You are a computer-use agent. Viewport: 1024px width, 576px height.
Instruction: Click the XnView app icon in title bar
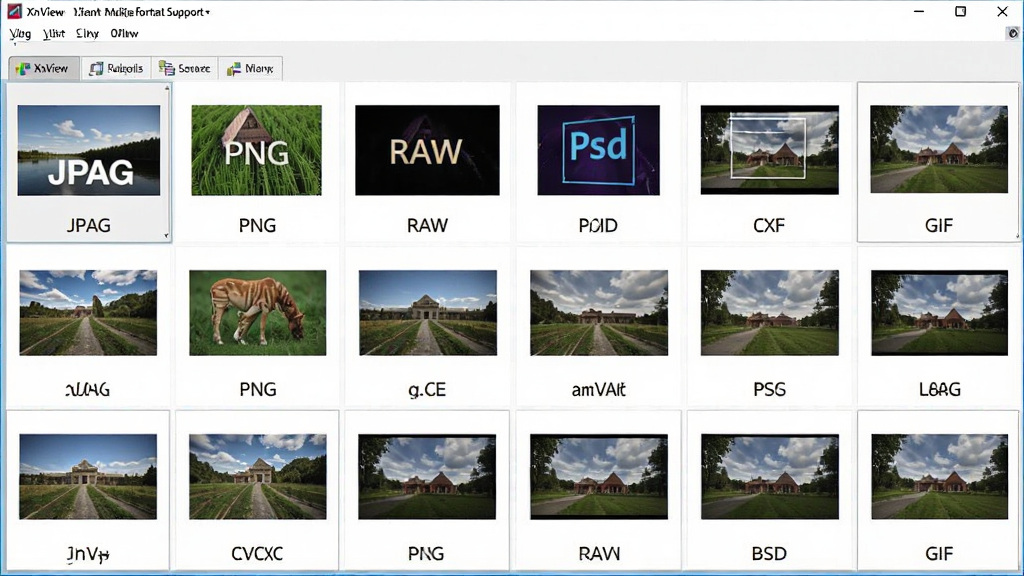click(x=14, y=11)
